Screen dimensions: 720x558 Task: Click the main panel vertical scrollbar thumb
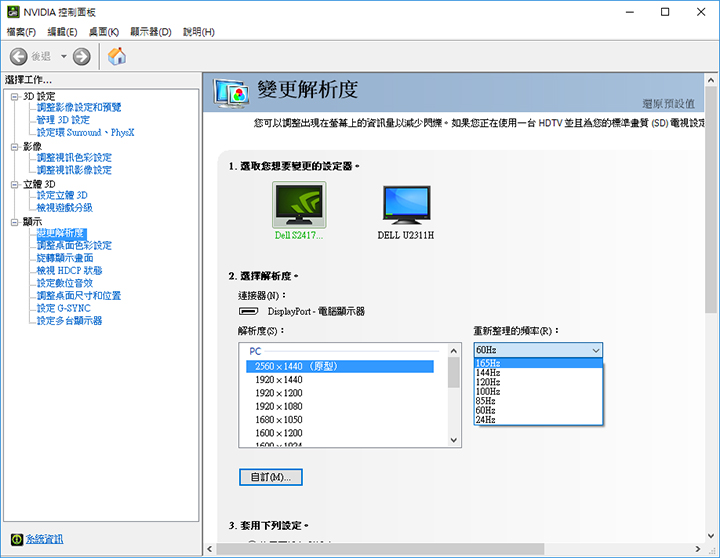click(x=711, y=200)
